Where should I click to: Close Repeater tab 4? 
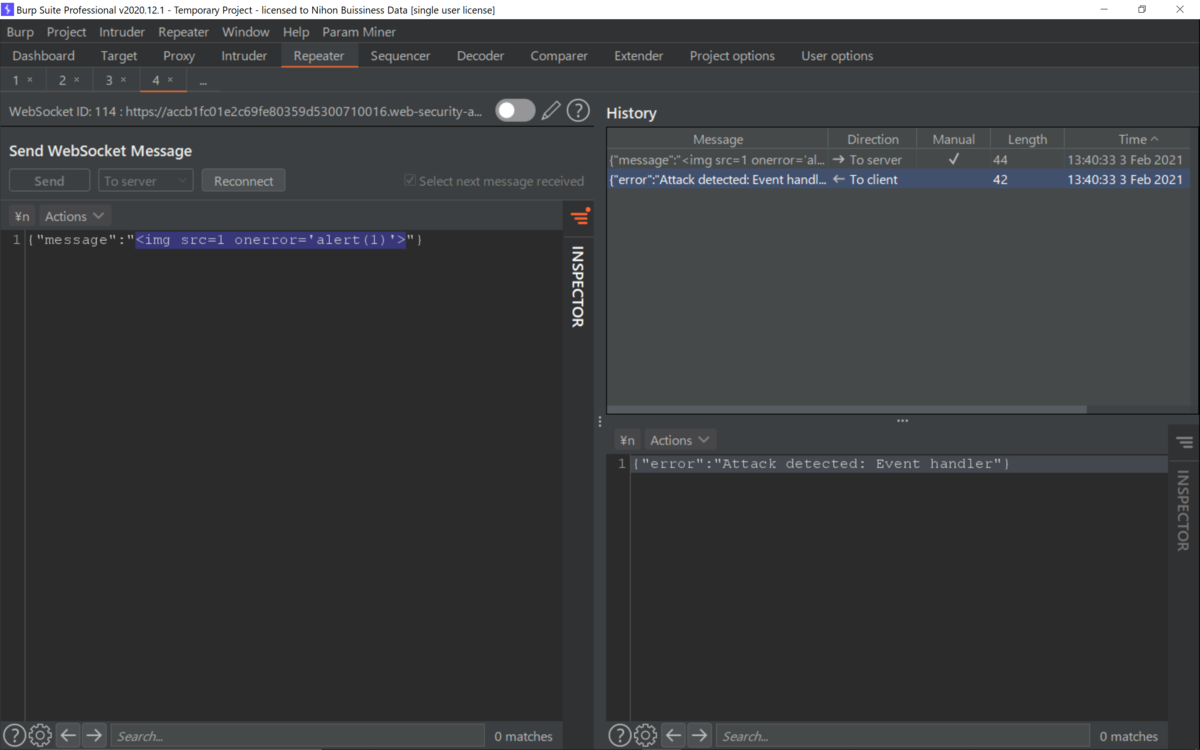pos(171,80)
